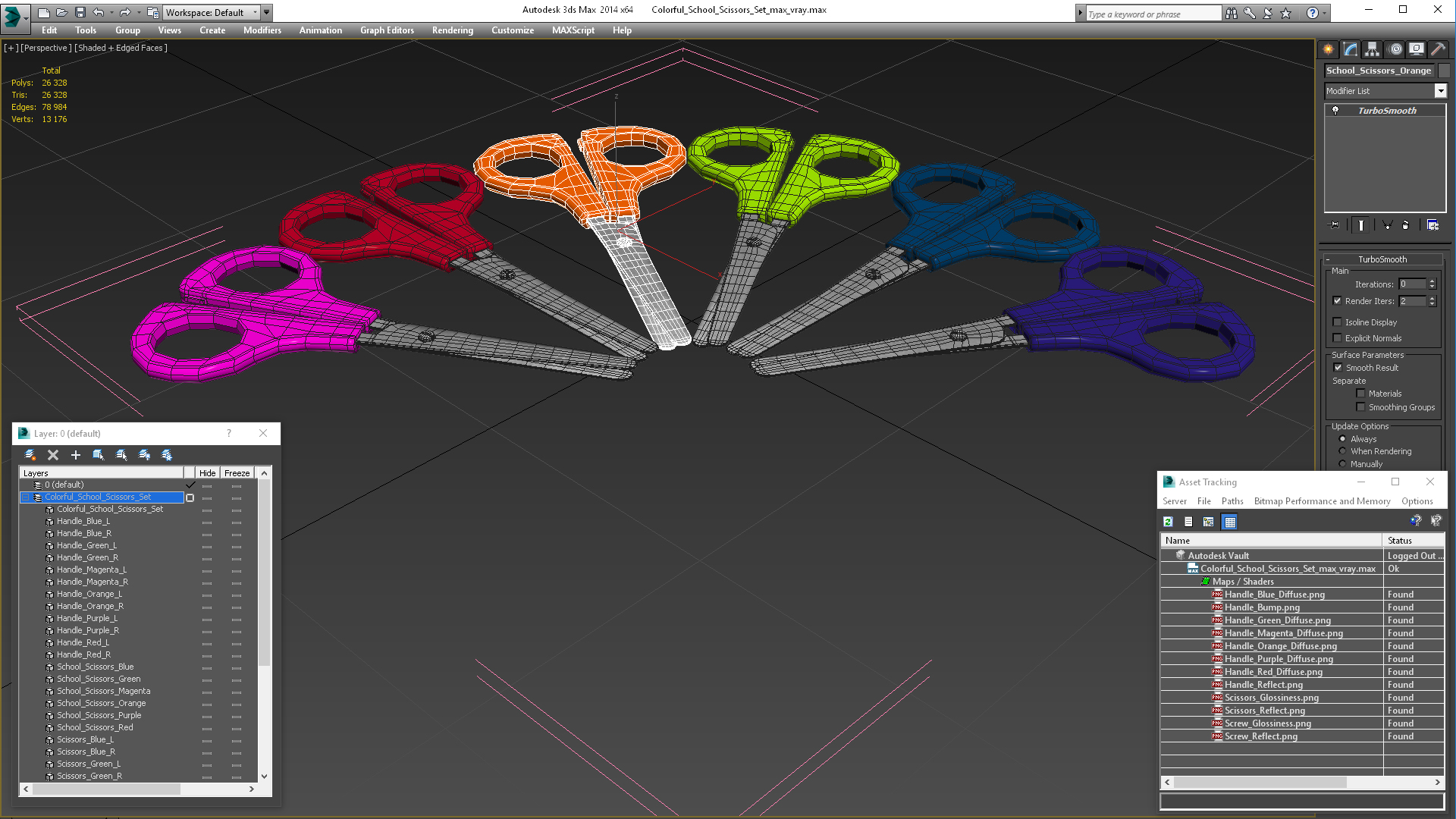Select the Always update option
1456x819 pixels.
(x=1342, y=439)
